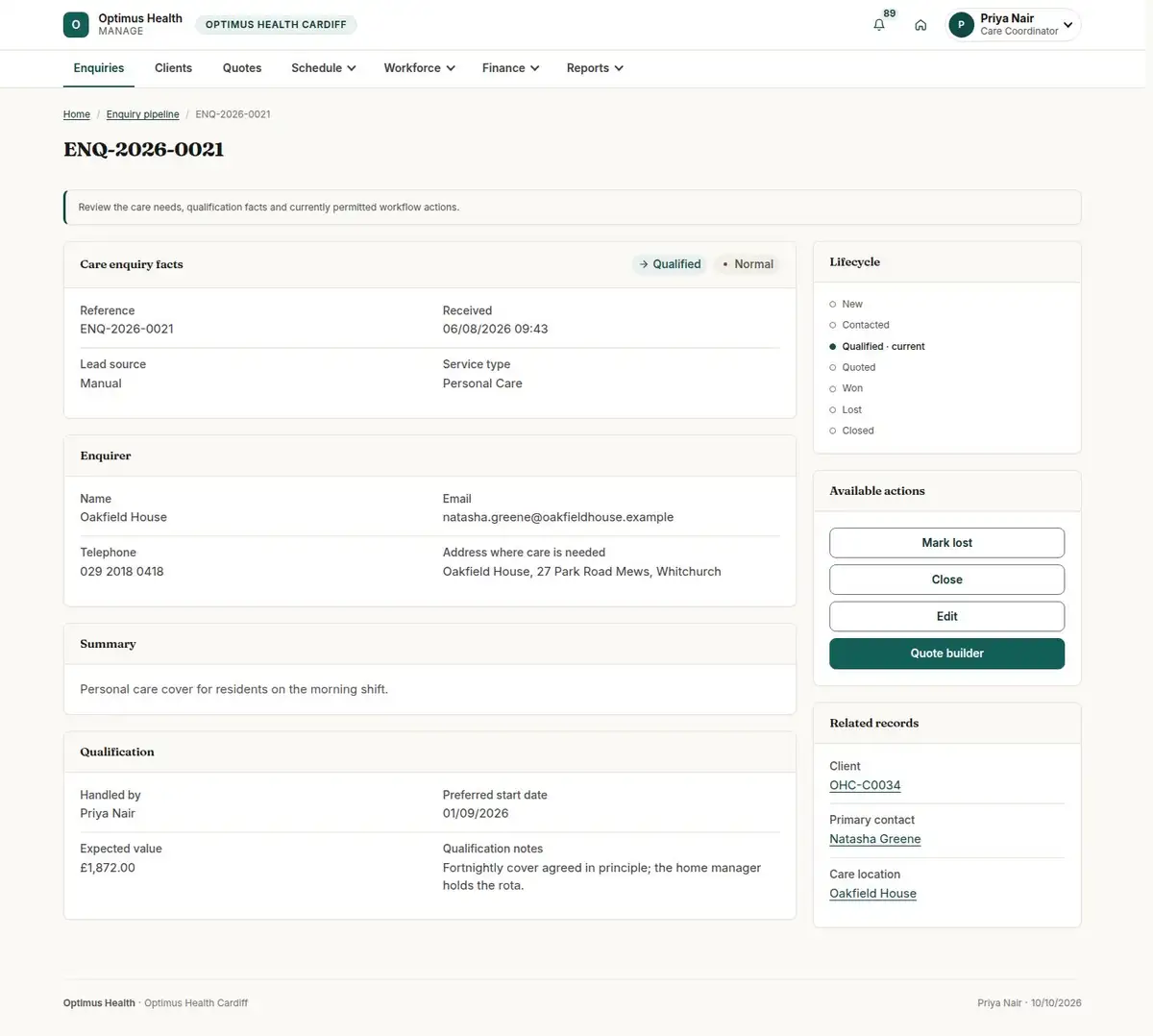Screen dimensions: 1153x1036
Task: Click the New lifecycle step
Action: point(846,304)
